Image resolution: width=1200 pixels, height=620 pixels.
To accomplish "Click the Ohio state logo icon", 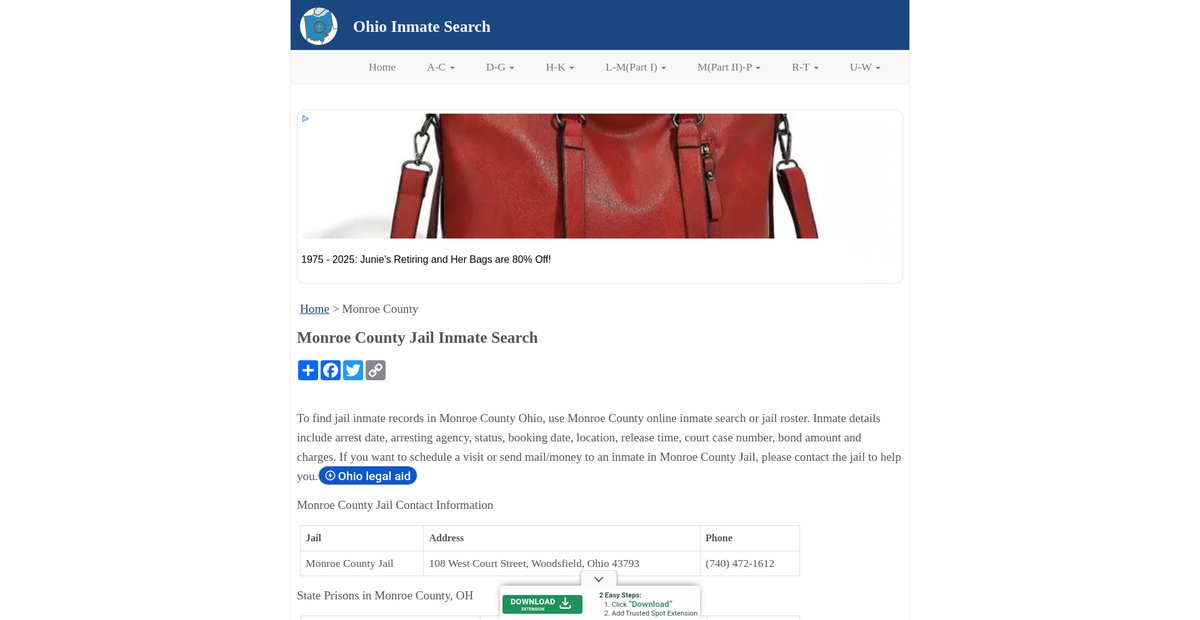I will (319, 26).
